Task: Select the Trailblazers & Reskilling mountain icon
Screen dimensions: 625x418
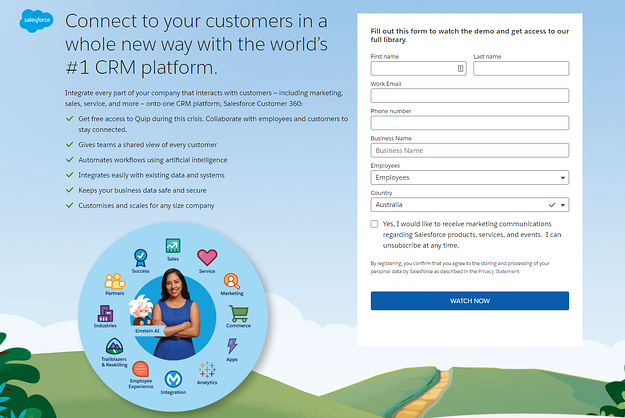Action: 114,346
